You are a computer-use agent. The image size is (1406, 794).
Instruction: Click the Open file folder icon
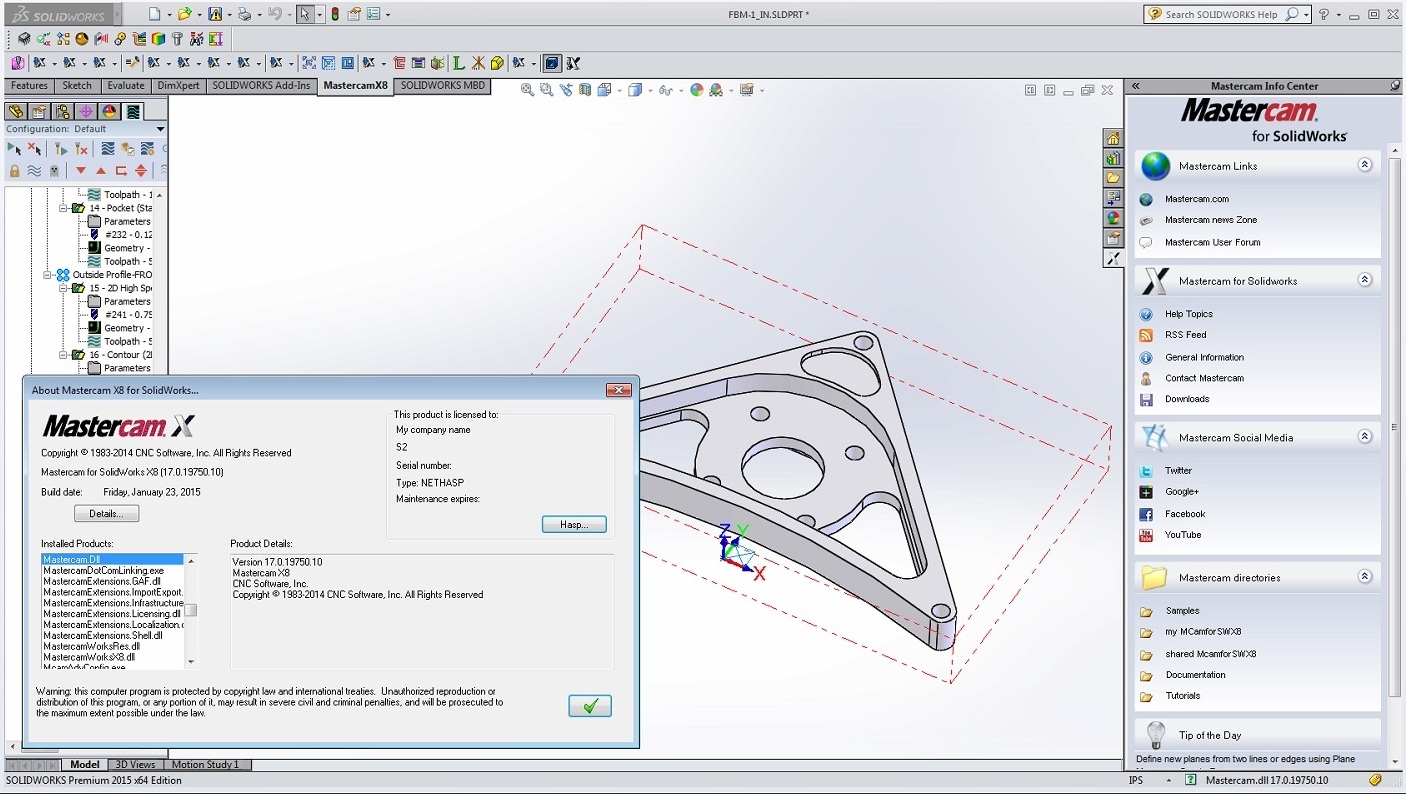184,14
